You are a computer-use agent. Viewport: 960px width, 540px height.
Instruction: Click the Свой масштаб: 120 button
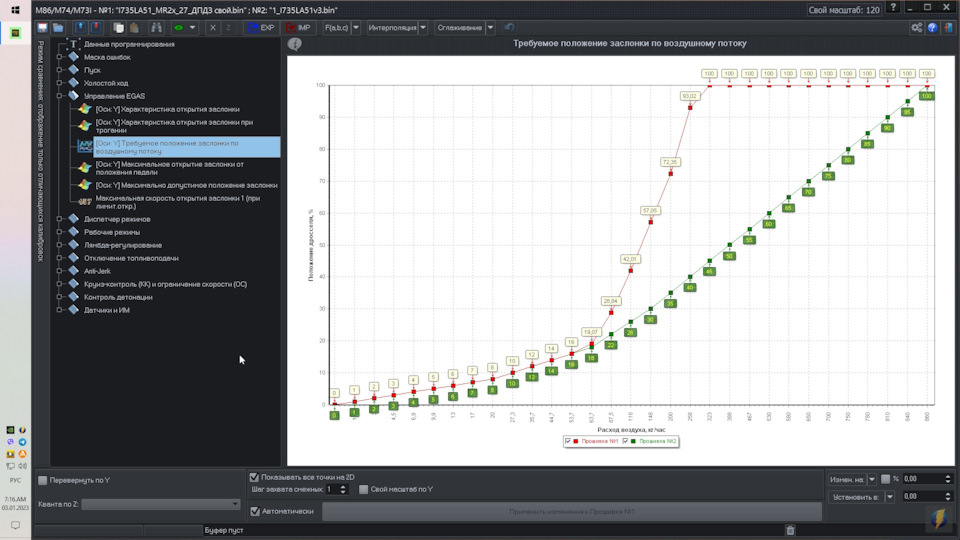pyautogui.click(x=844, y=9)
